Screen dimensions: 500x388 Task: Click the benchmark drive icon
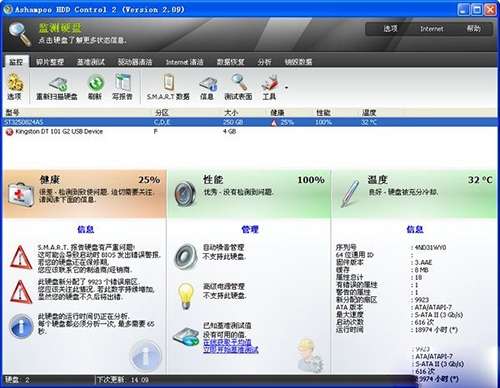[x=186, y=337]
